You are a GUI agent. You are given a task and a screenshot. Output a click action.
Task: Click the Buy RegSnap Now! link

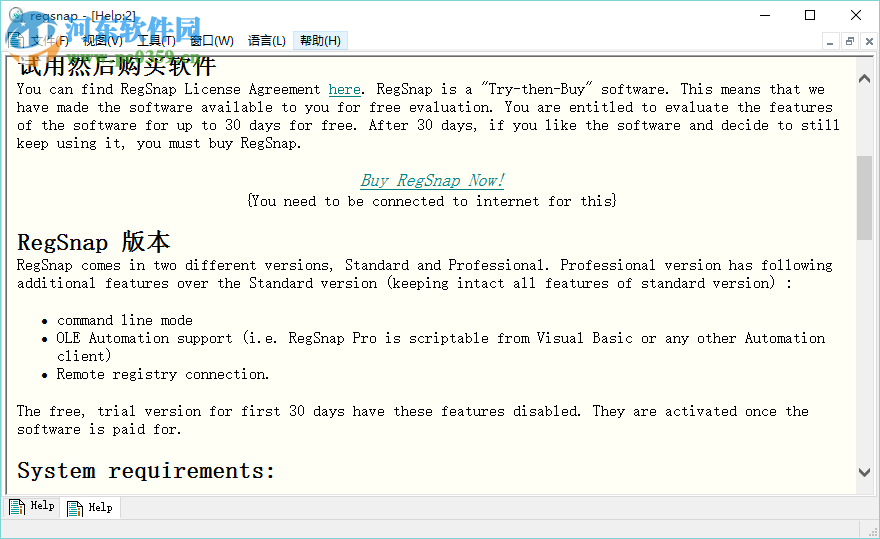(x=432, y=180)
